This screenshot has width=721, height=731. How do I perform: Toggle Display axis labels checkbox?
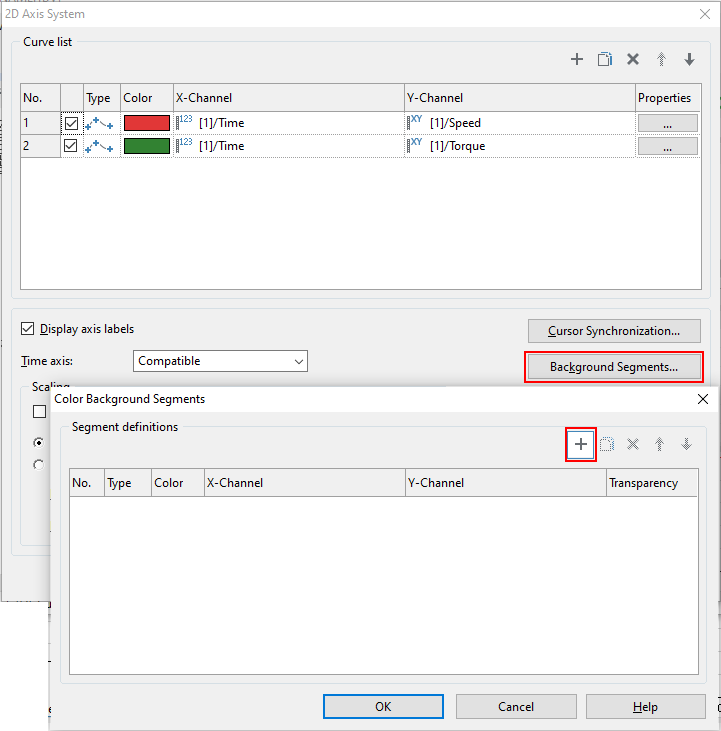tap(28, 329)
